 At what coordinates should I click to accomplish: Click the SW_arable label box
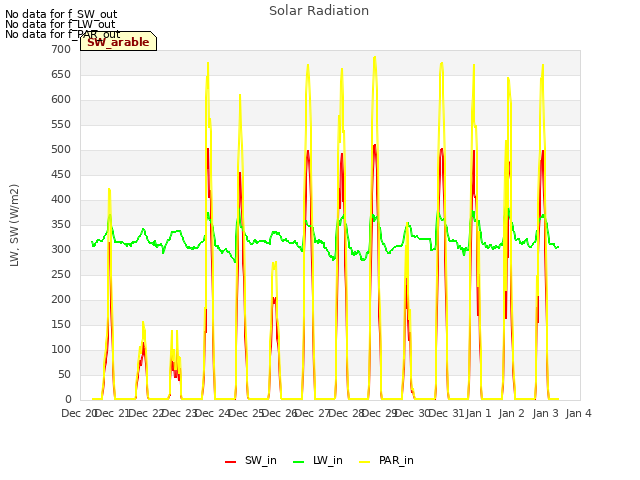click(118, 41)
